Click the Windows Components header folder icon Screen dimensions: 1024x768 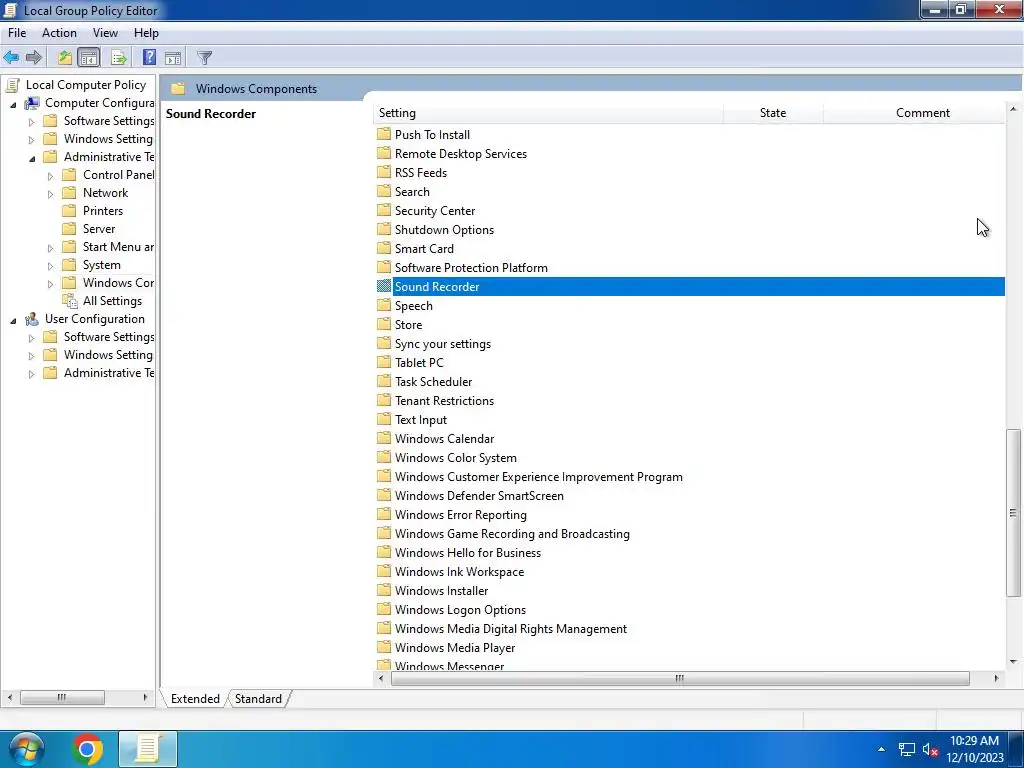coord(178,88)
